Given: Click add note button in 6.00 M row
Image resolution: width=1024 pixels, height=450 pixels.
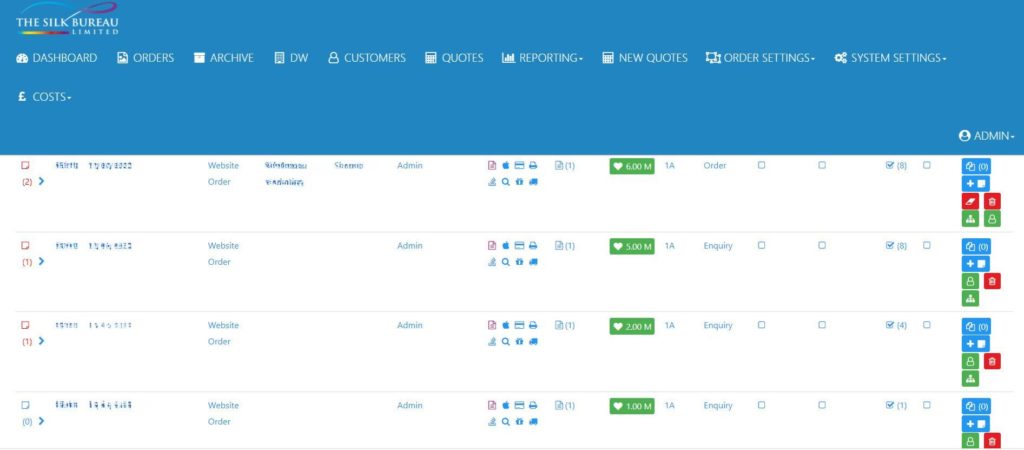Looking at the screenshot, I should coord(976,184).
